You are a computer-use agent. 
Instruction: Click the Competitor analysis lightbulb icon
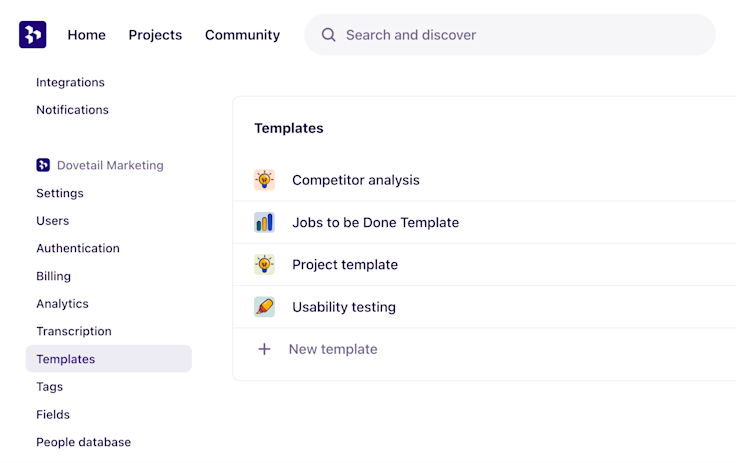(x=264, y=180)
